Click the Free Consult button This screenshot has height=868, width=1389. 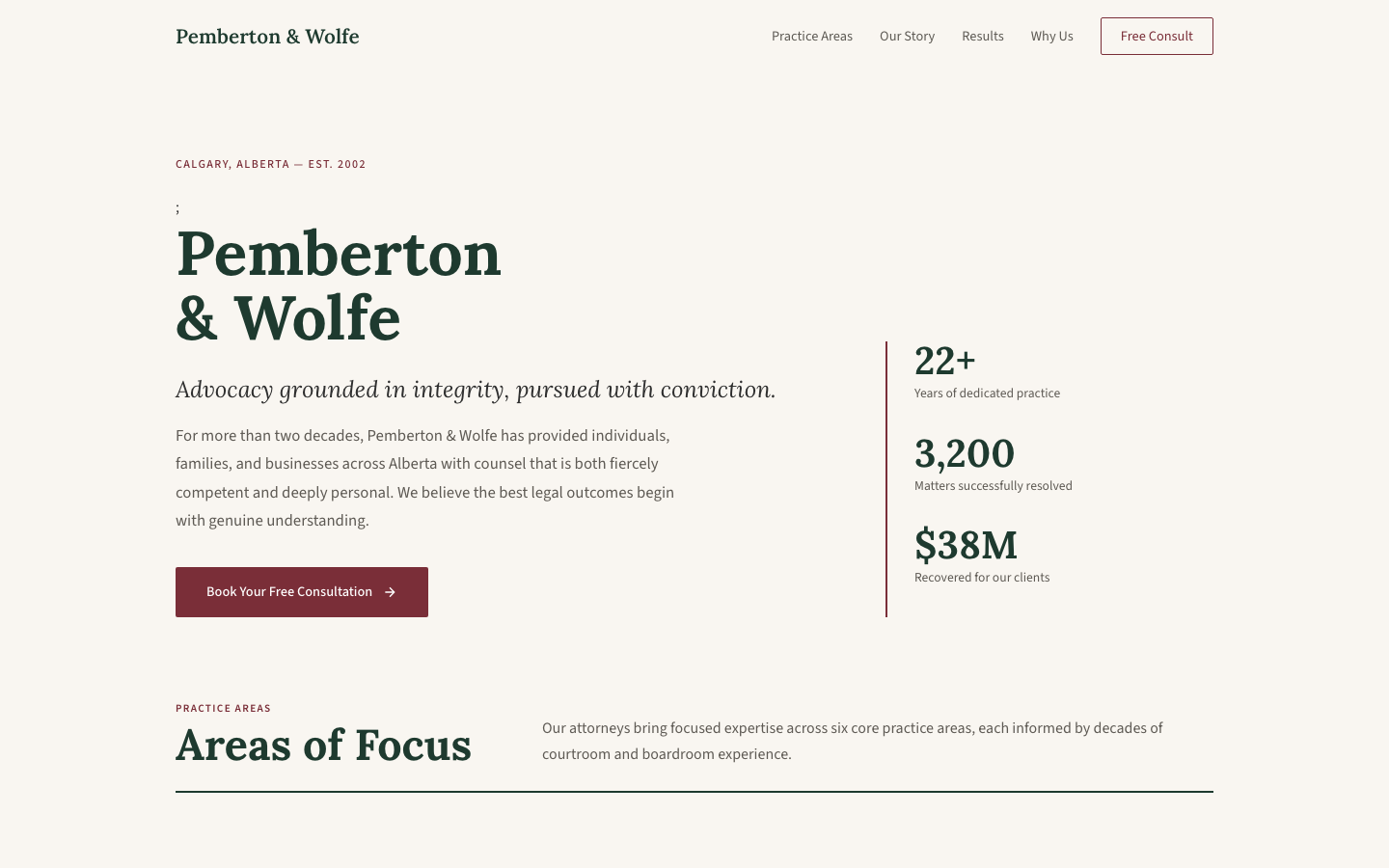point(1157,36)
